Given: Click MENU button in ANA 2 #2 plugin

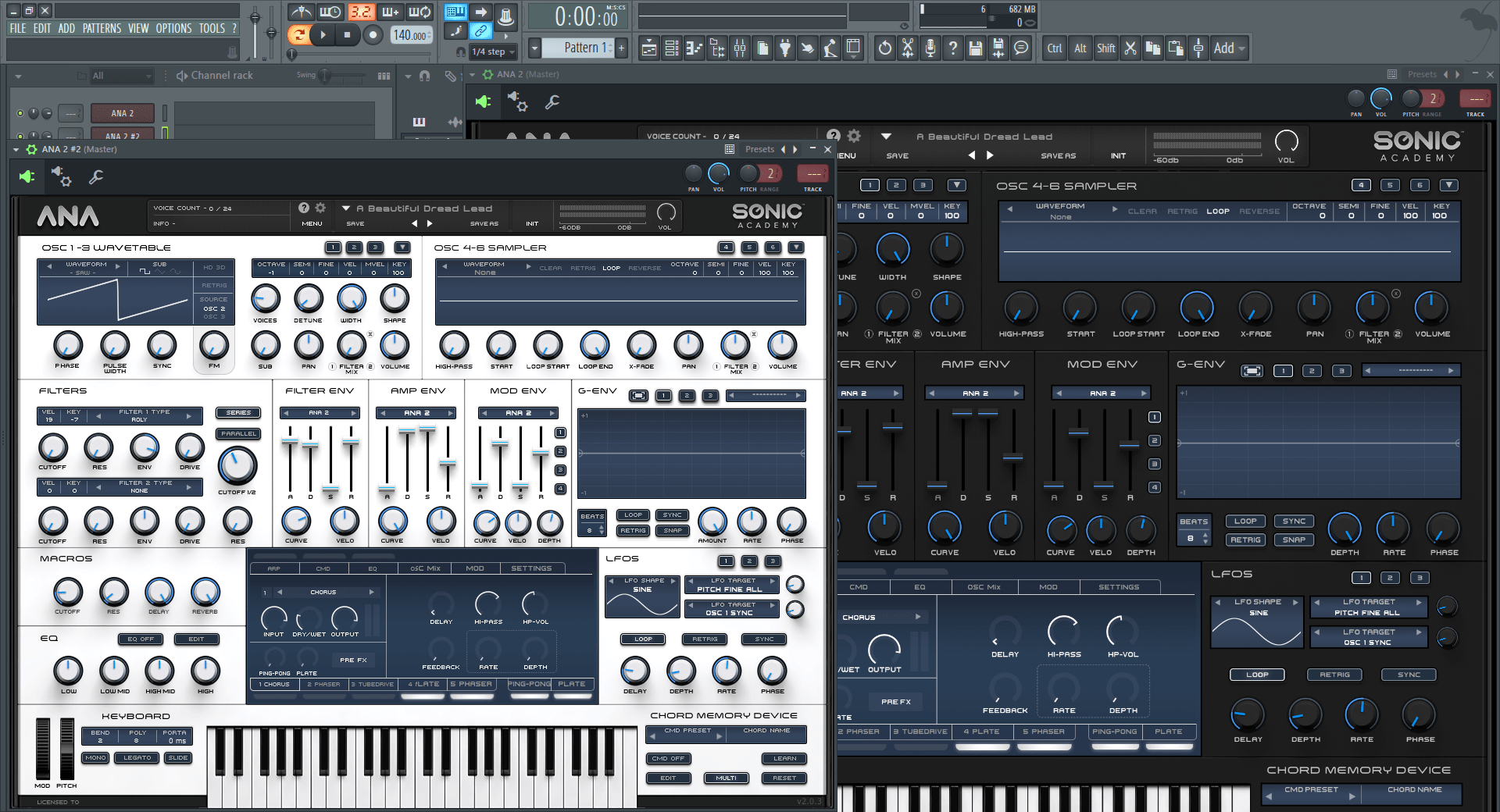Looking at the screenshot, I should 312,224.
